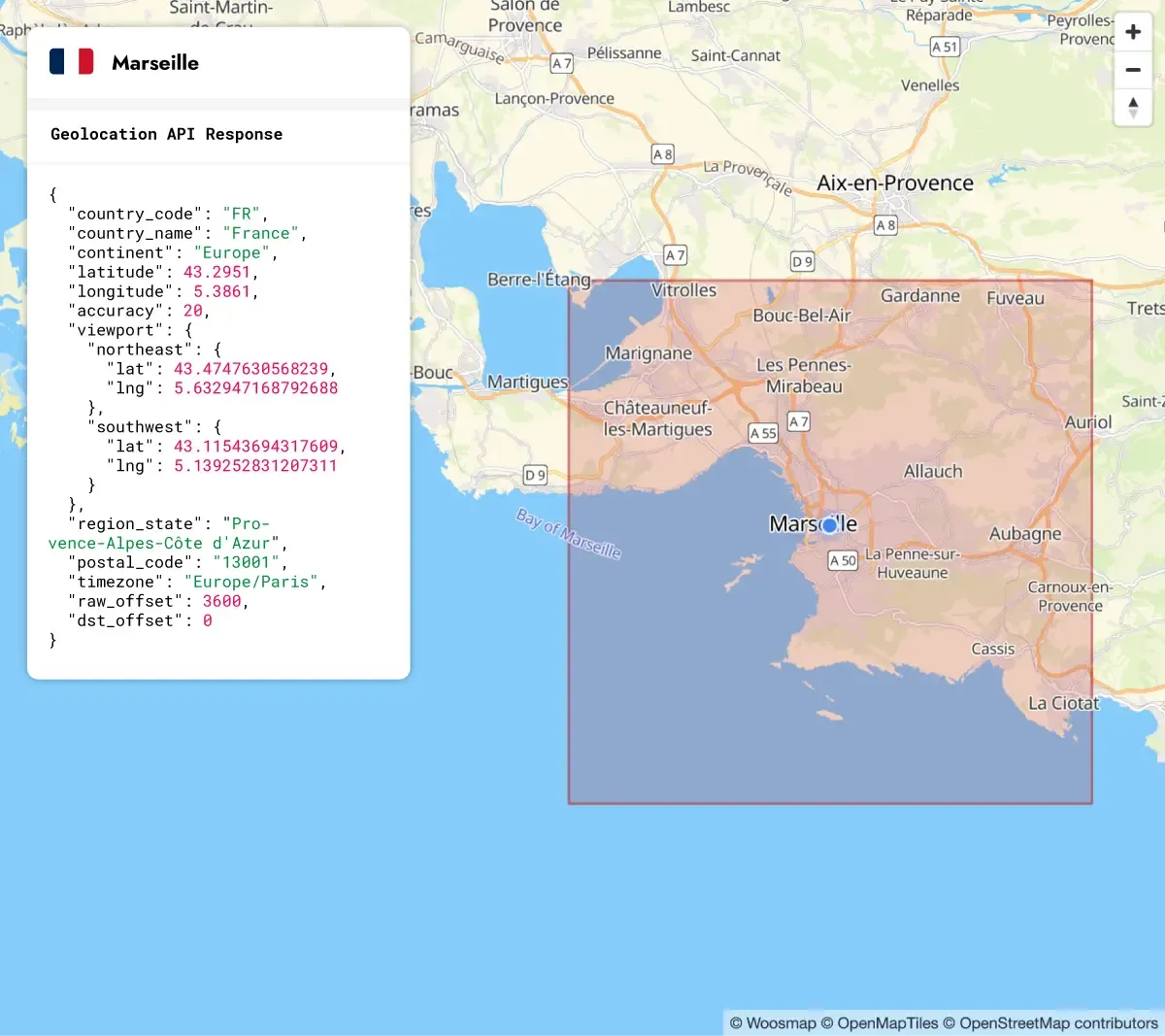This screenshot has width=1165, height=1036.
Task: Click the French flag icon
Action: (x=72, y=62)
